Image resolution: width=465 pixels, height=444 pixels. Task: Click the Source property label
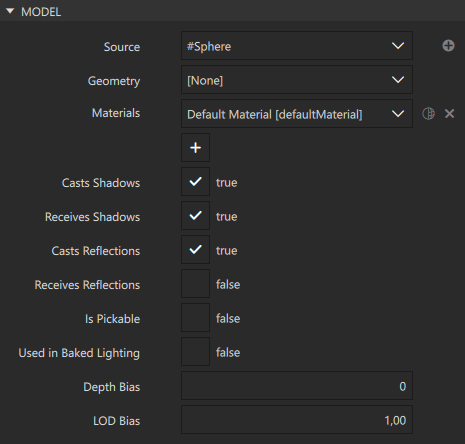tap(122, 47)
